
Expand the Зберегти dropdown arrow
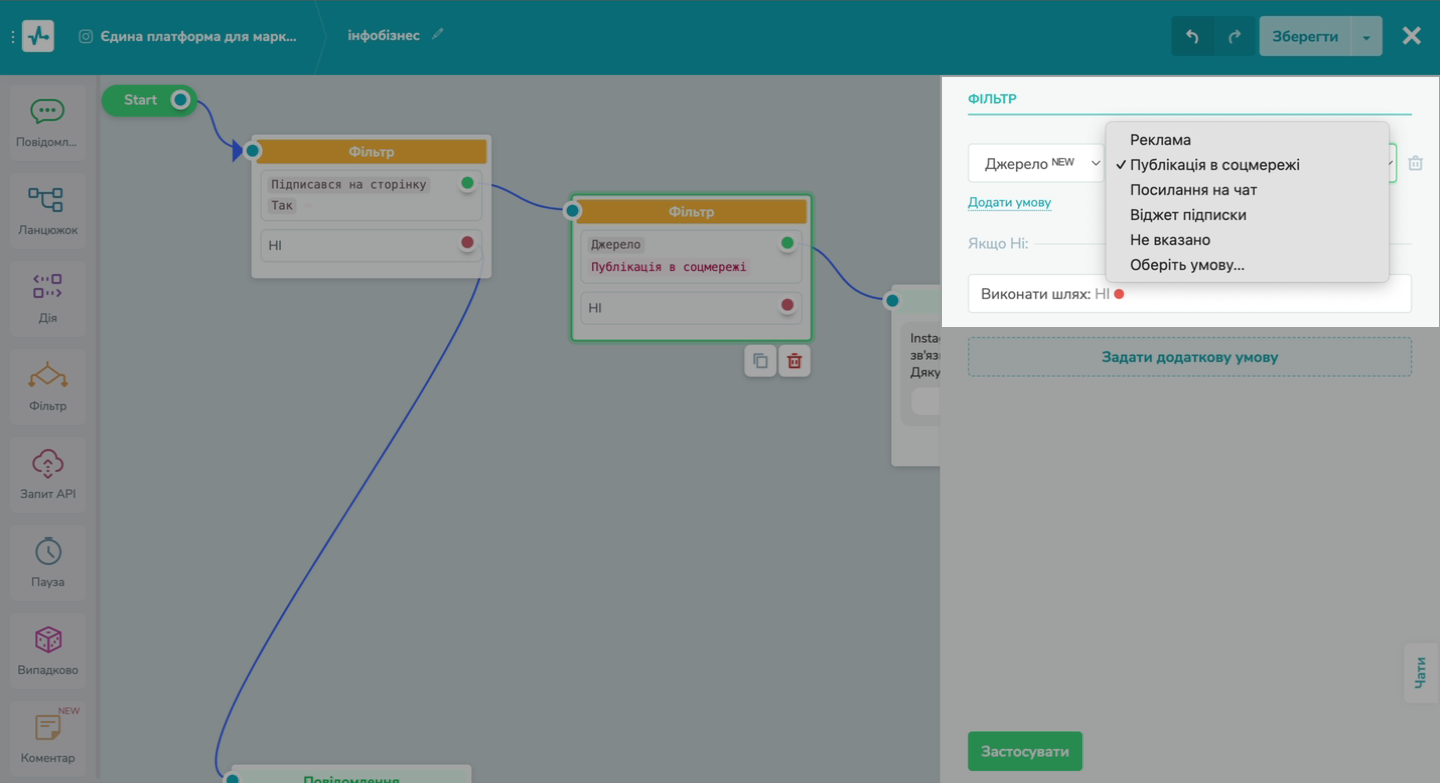(1366, 37)
